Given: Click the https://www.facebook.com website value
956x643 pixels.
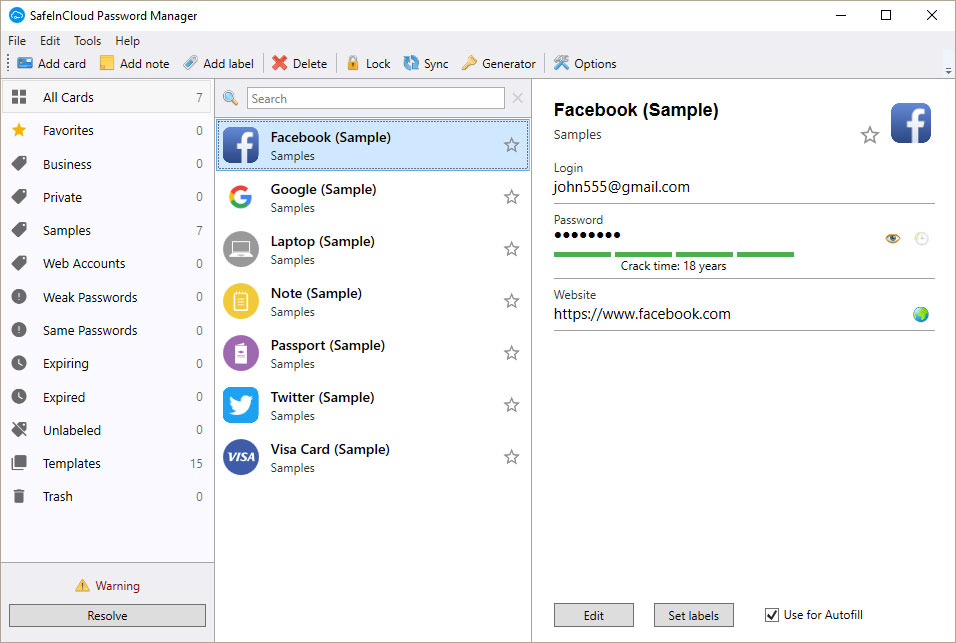Looking at the screenshot, I should [x=642, y=314].
